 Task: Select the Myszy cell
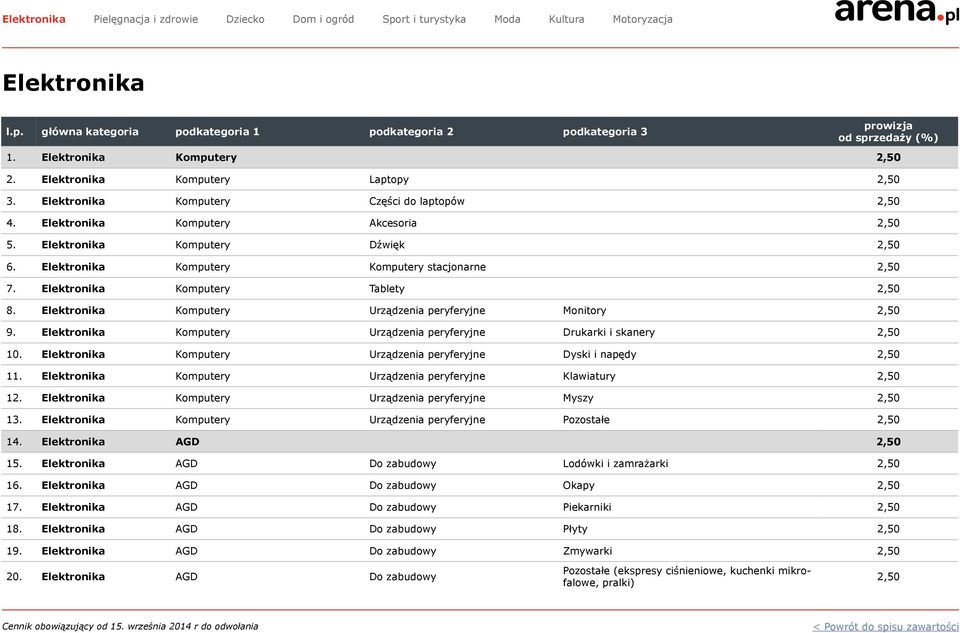578,398
